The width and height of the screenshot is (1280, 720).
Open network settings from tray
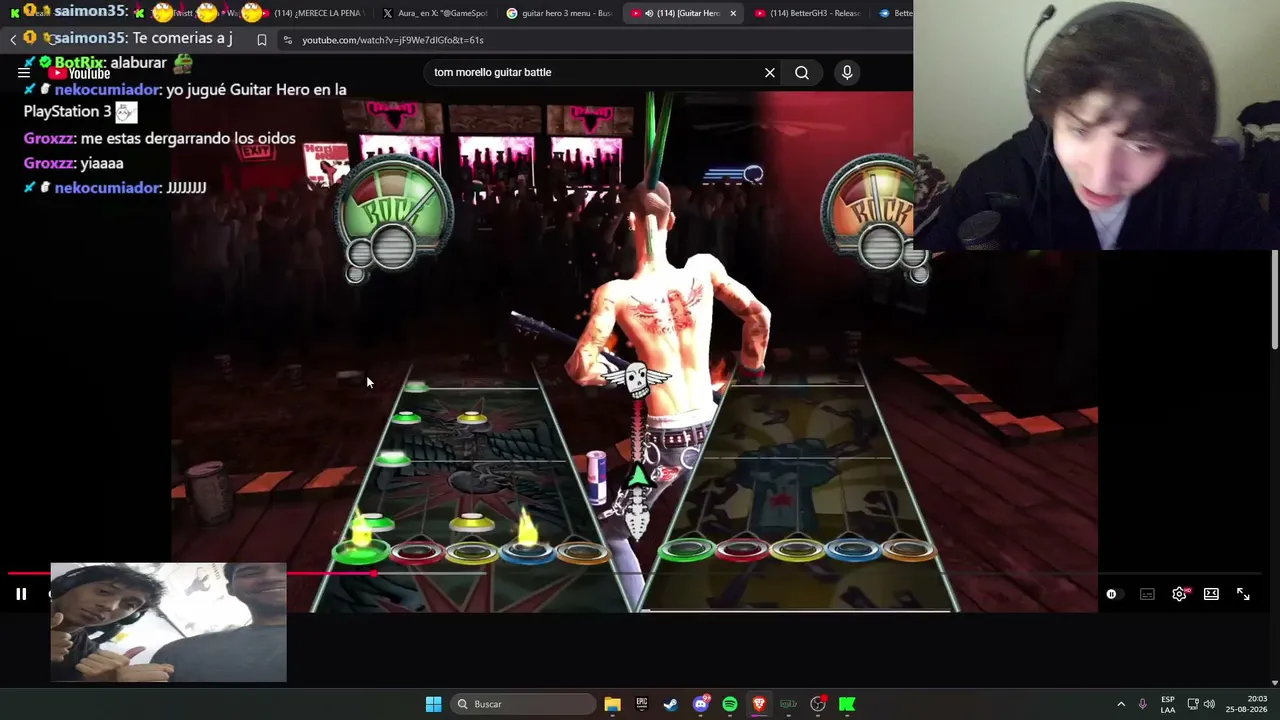point(1192,704)
